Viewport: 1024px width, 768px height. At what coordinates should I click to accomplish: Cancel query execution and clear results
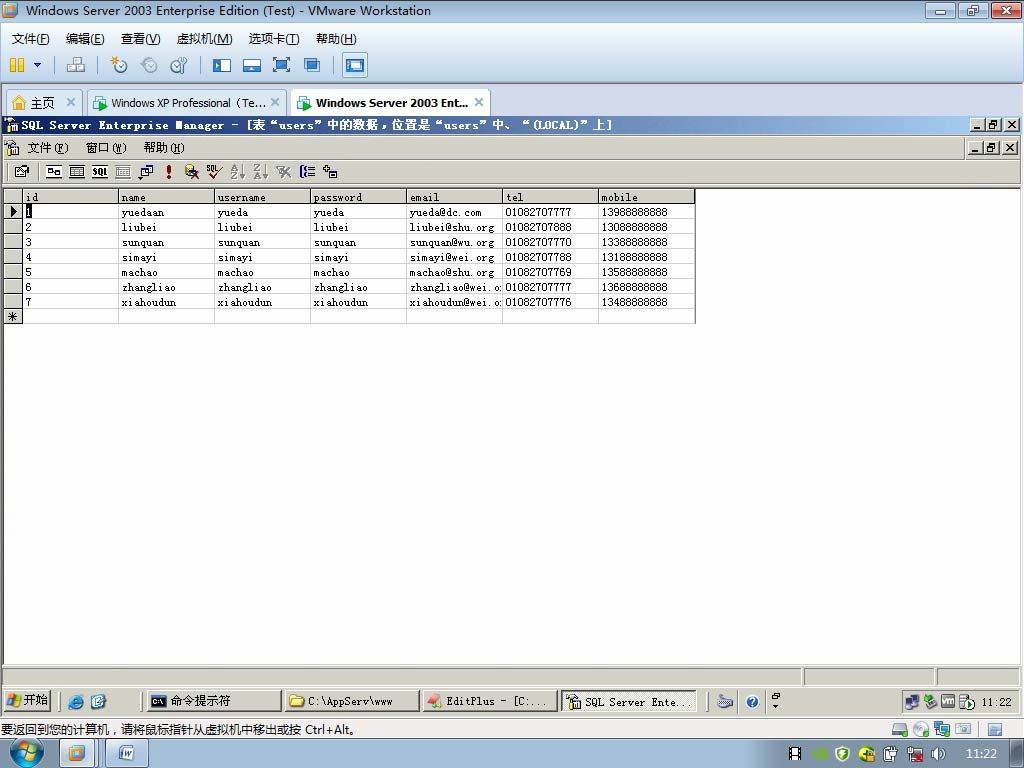point(191,172)
